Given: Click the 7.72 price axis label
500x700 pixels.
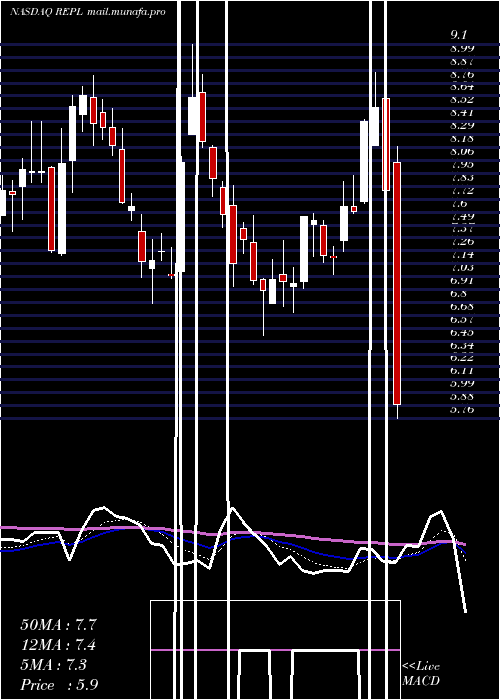Looking at the screenshot, I should [462, 190].
